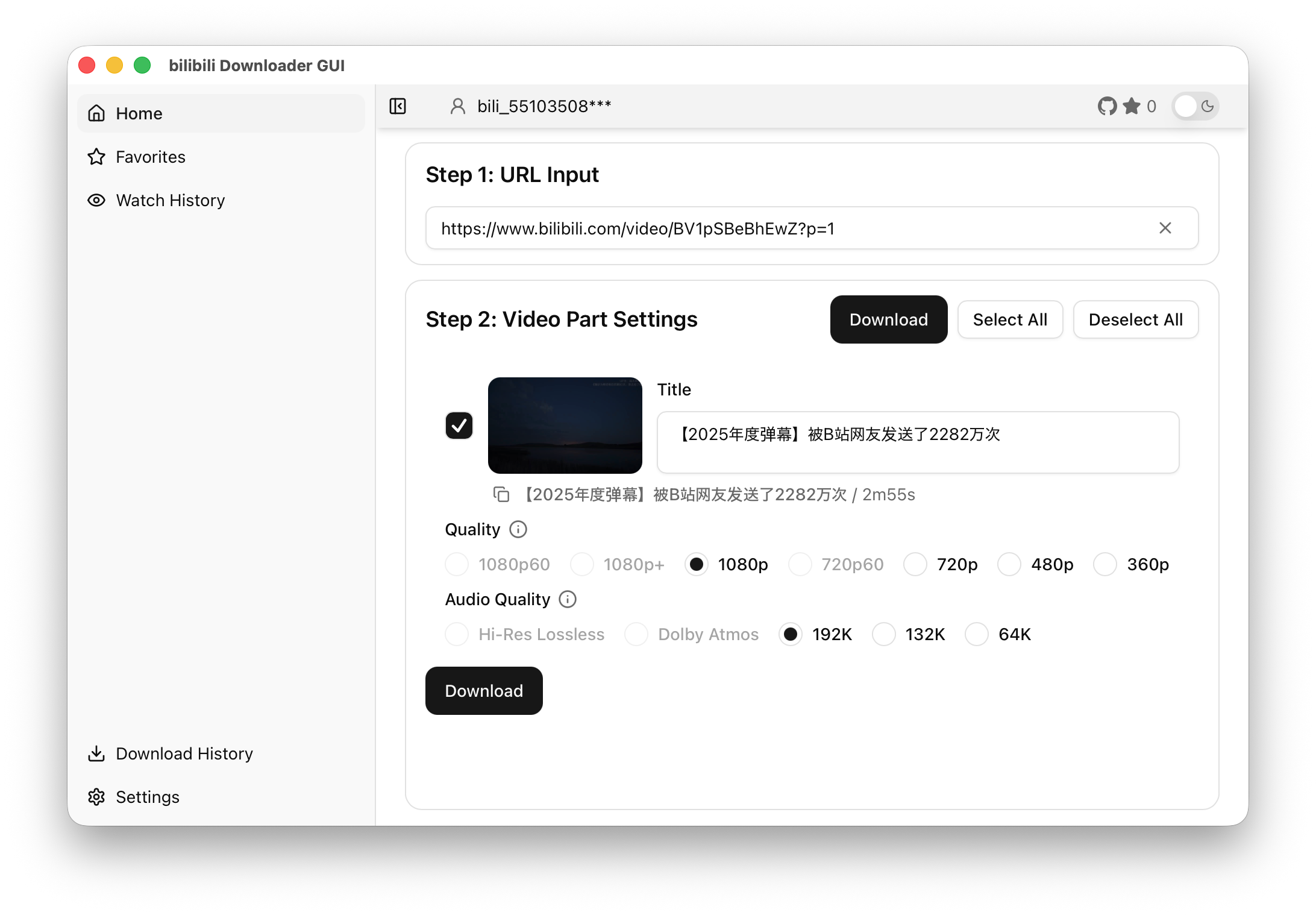The width and height of the screenshot is (1316, 915).
Task: Edit the video Title text field
Action: tap(918, 442)
